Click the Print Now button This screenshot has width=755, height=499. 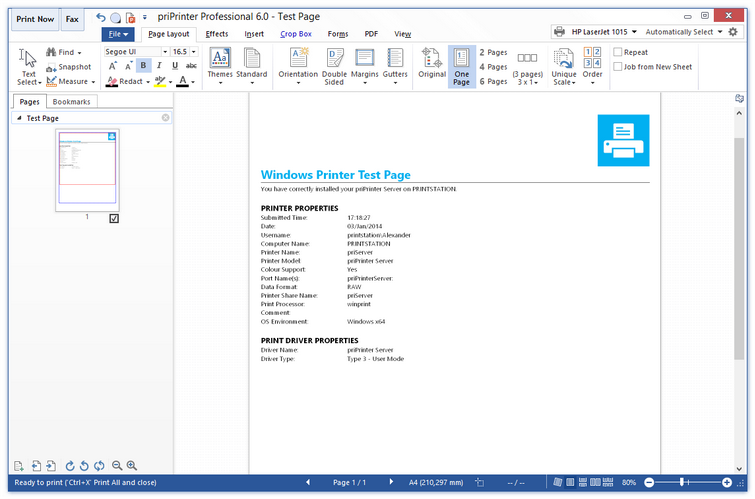(35, 19)
